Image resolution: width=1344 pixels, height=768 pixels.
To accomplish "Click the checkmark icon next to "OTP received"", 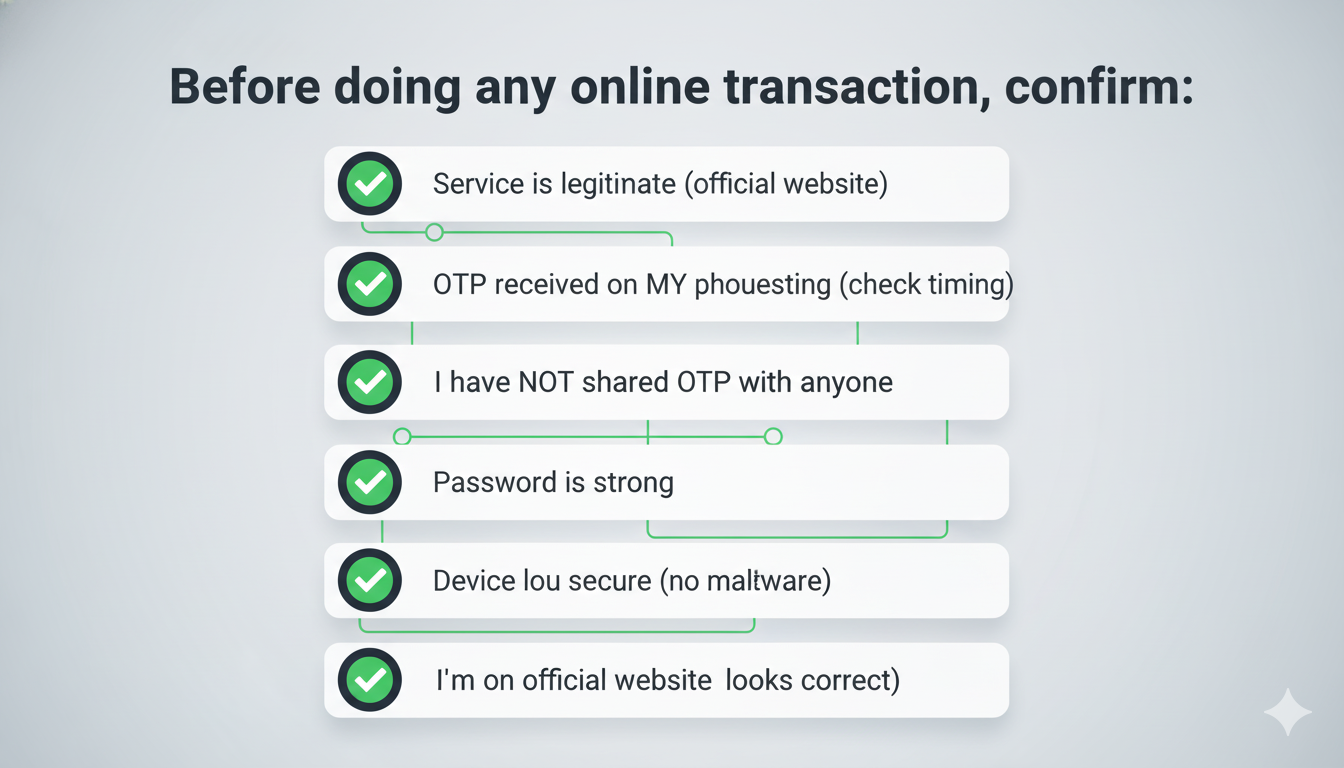I will coord(370,284).
